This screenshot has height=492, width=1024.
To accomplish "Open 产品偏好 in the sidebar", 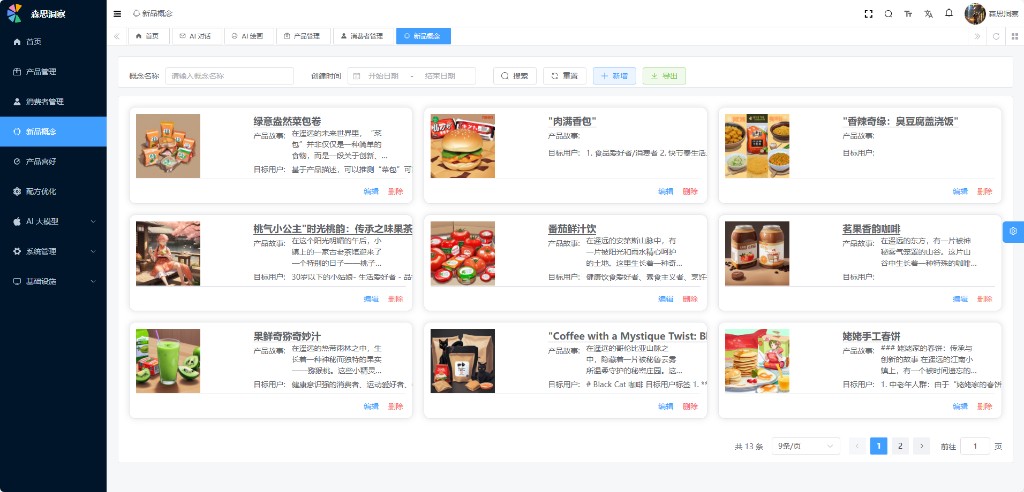I will [x=53, y=161].
